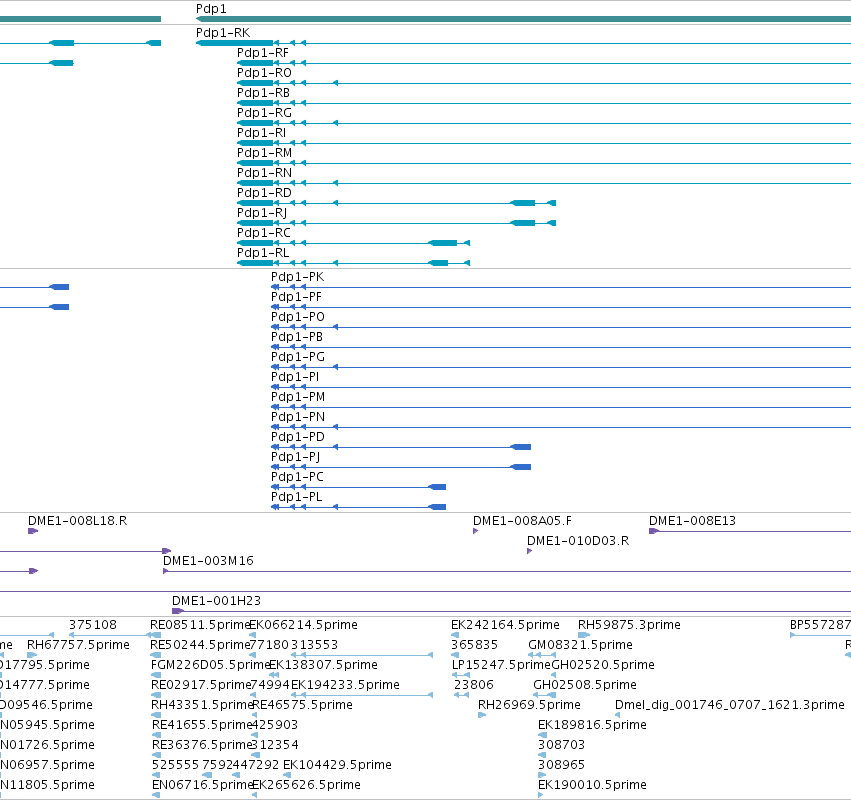Click EST GH02520.5prime label
This screenshot has height=800, width=851.
(x=603, y=665)
